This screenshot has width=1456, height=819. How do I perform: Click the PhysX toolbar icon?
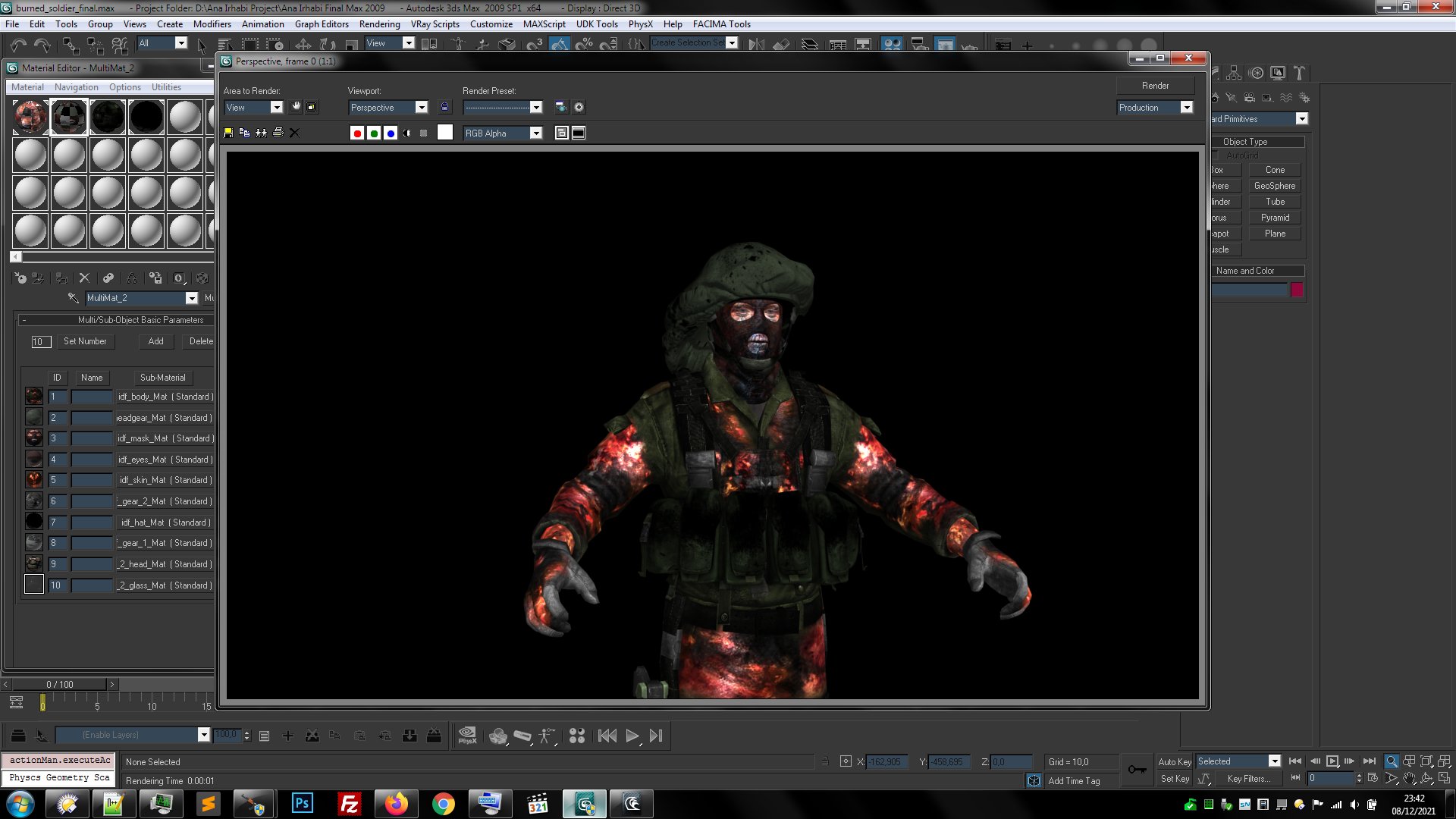pyautogui.click(x=467, y=736)
